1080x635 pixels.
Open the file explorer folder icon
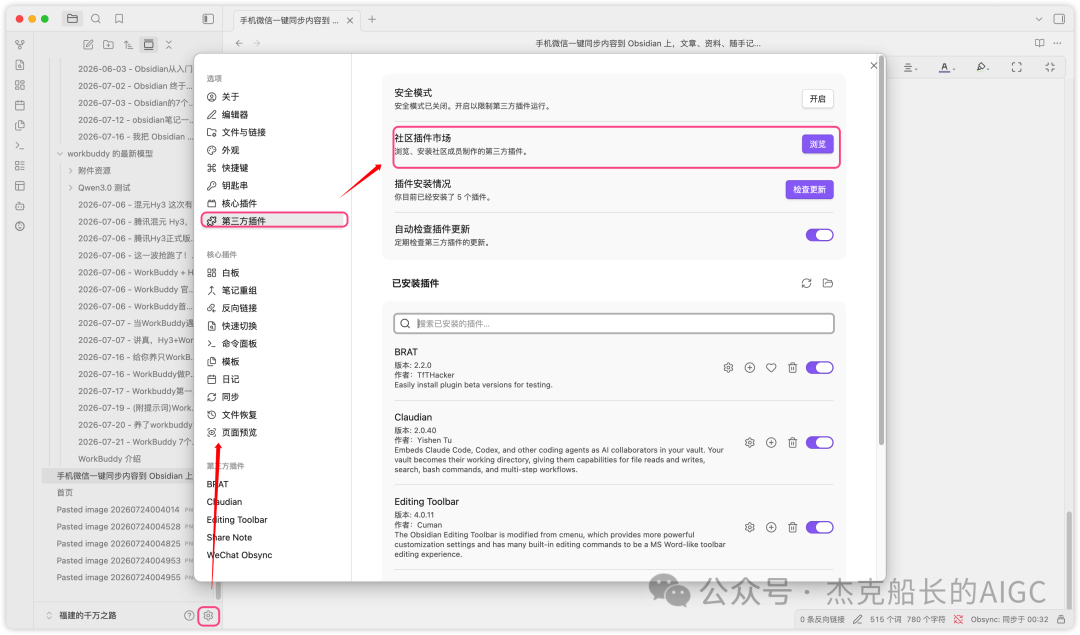click(72, 19)
